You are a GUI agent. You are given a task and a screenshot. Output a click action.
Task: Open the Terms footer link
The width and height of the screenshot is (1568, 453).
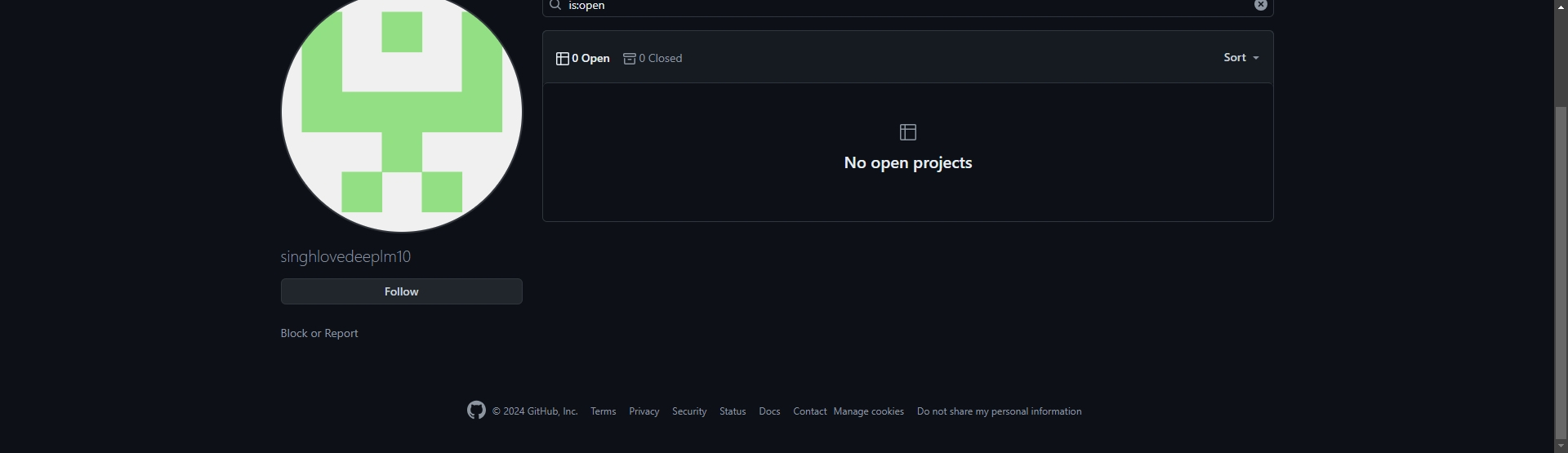604,411
